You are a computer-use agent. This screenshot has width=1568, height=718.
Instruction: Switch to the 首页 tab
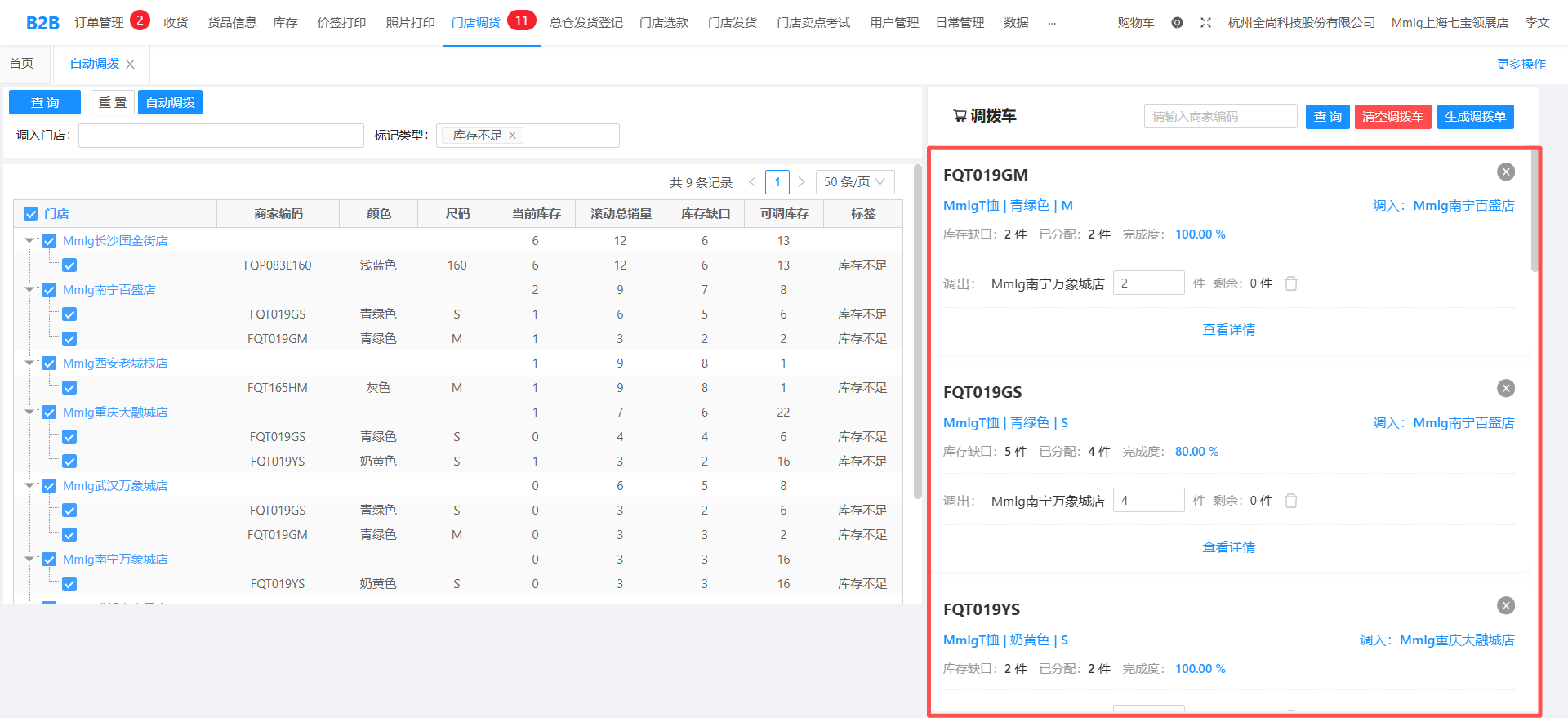point(22,64)
